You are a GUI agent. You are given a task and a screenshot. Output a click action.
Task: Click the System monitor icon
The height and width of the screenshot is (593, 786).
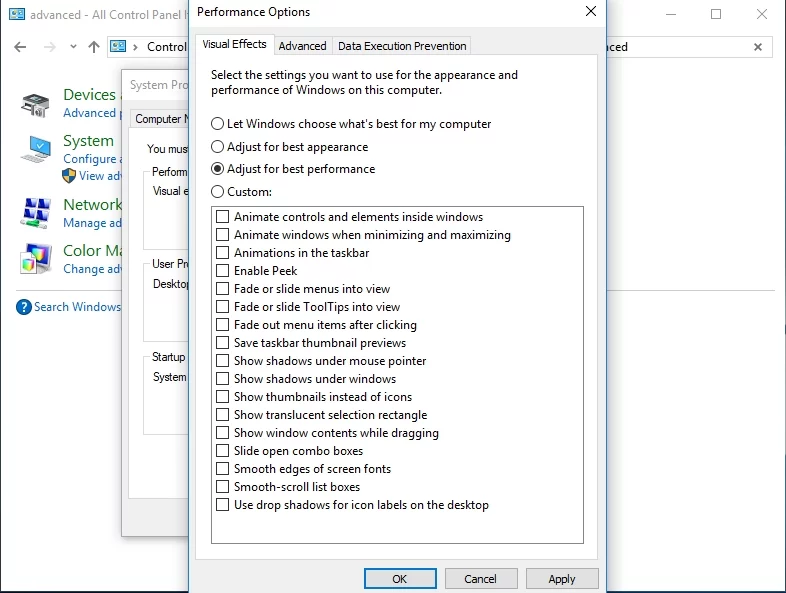(35, 149)
